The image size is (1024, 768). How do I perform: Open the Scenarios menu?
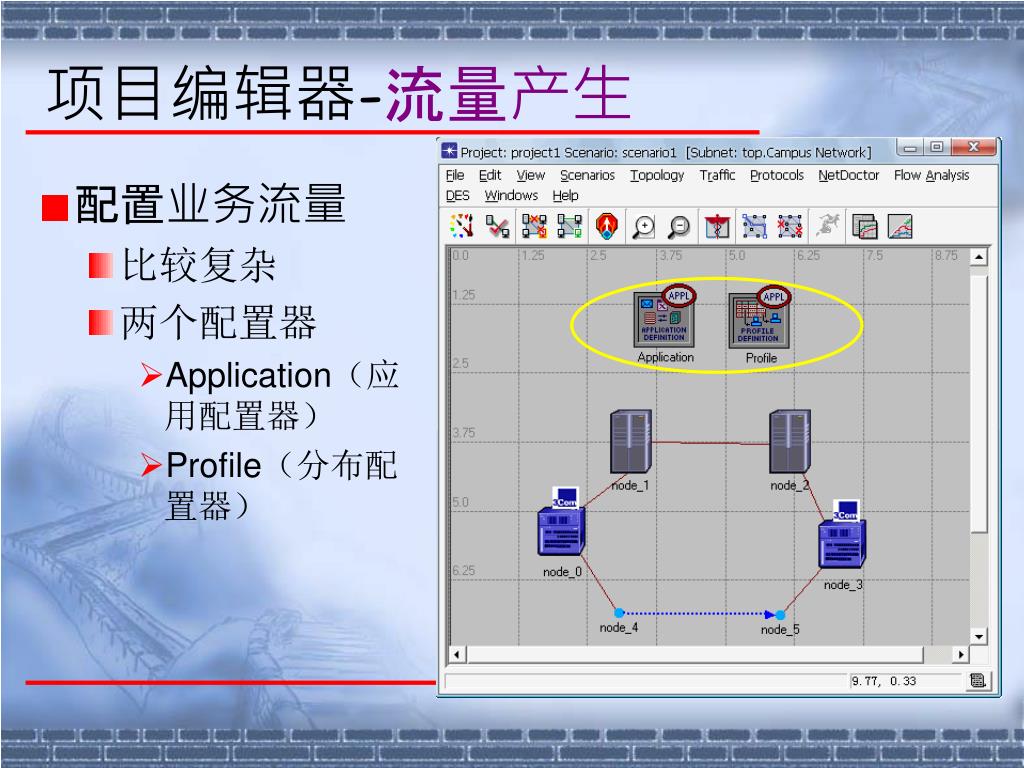coord(587,175)
